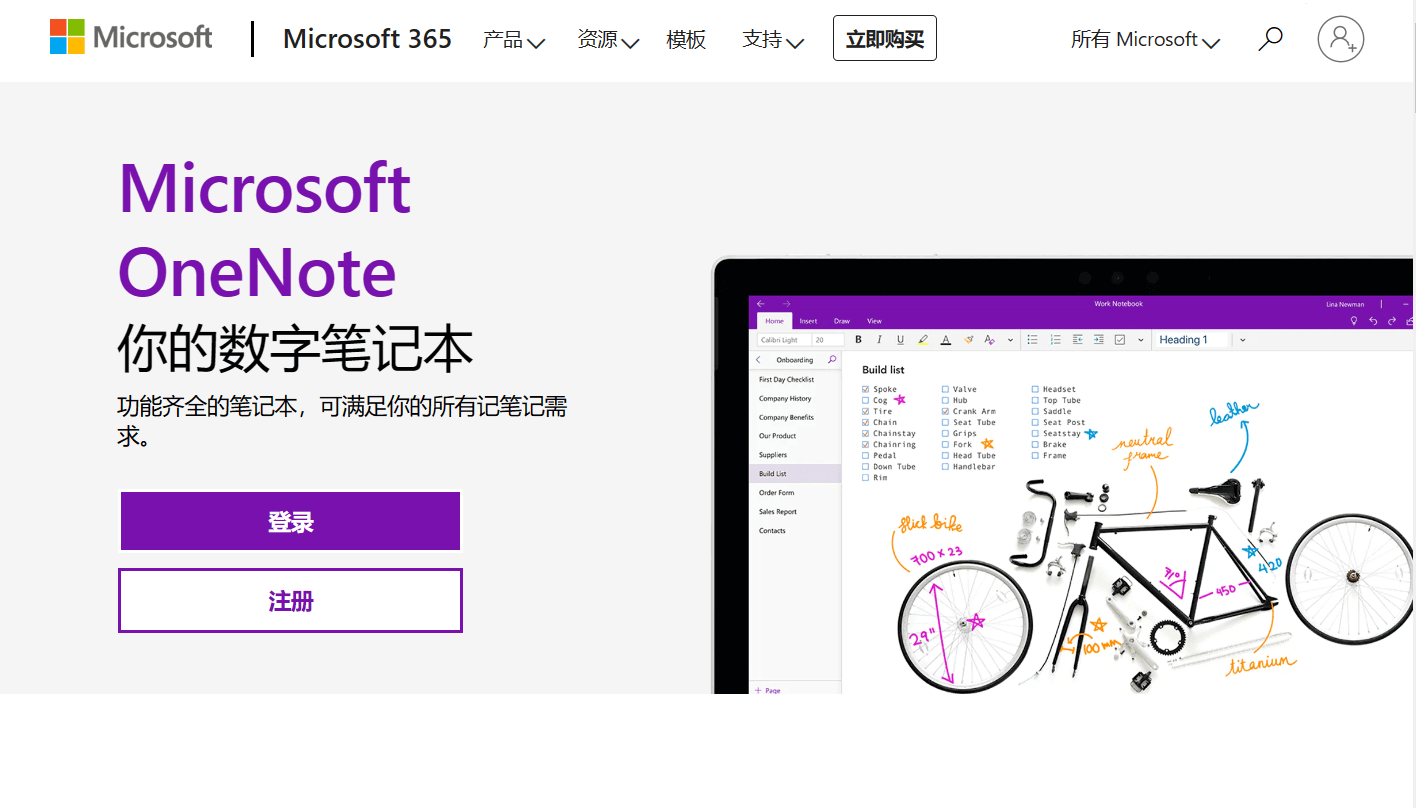Uncheck the Crank Arm checkbox
The width and height of the screenshot is (1416, 808).
point(945,411)
